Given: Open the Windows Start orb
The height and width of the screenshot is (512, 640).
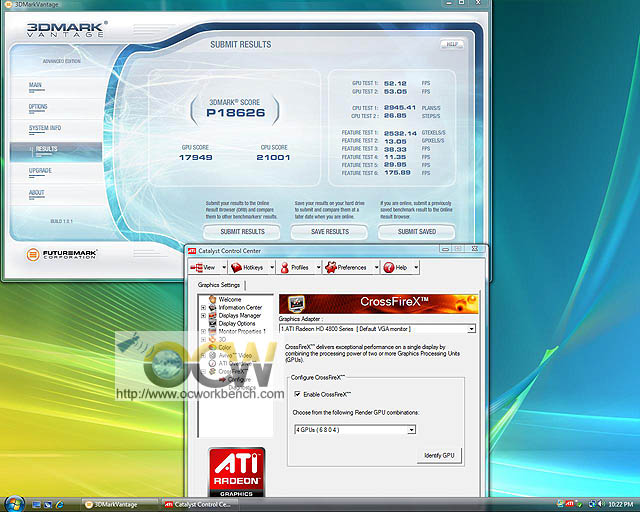Looking at the screenshot, I should point(14,504).
